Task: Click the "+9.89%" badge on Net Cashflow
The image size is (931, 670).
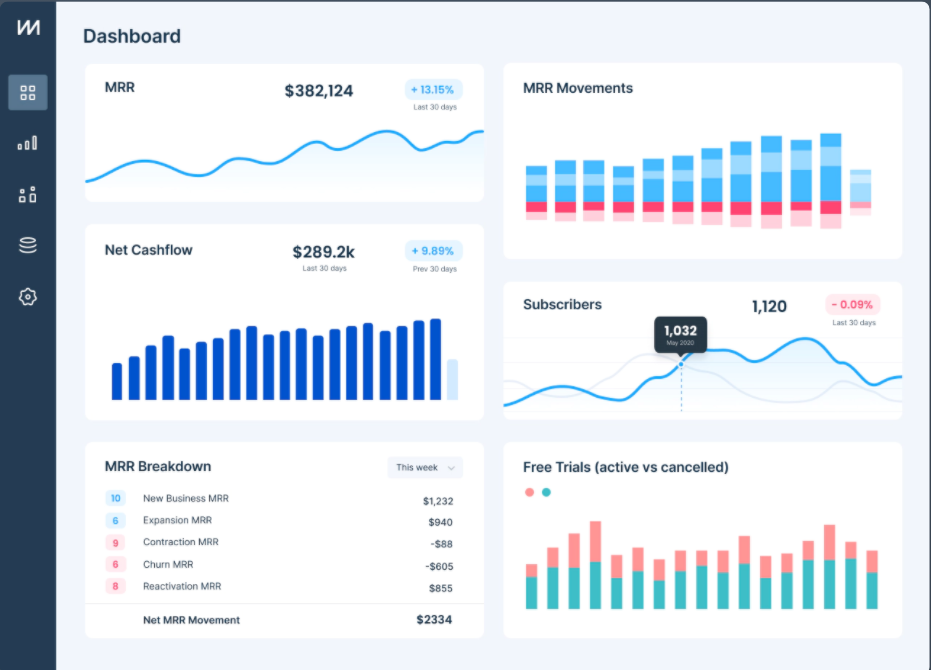Action: pos(433,250)
